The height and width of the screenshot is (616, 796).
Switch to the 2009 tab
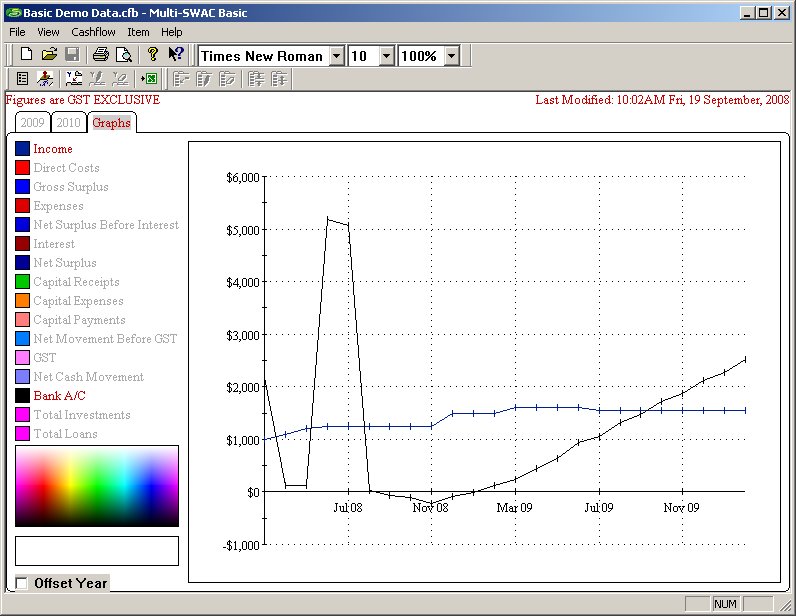coord(32,123)
